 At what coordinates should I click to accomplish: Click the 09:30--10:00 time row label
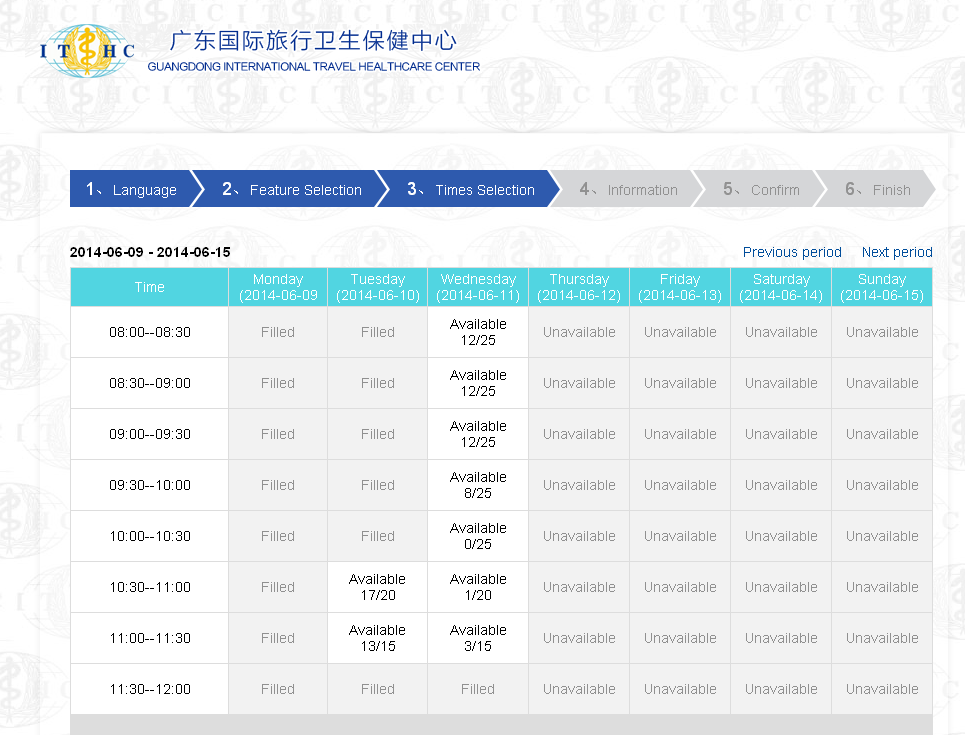pyautogui.click(x=150, y=486)
